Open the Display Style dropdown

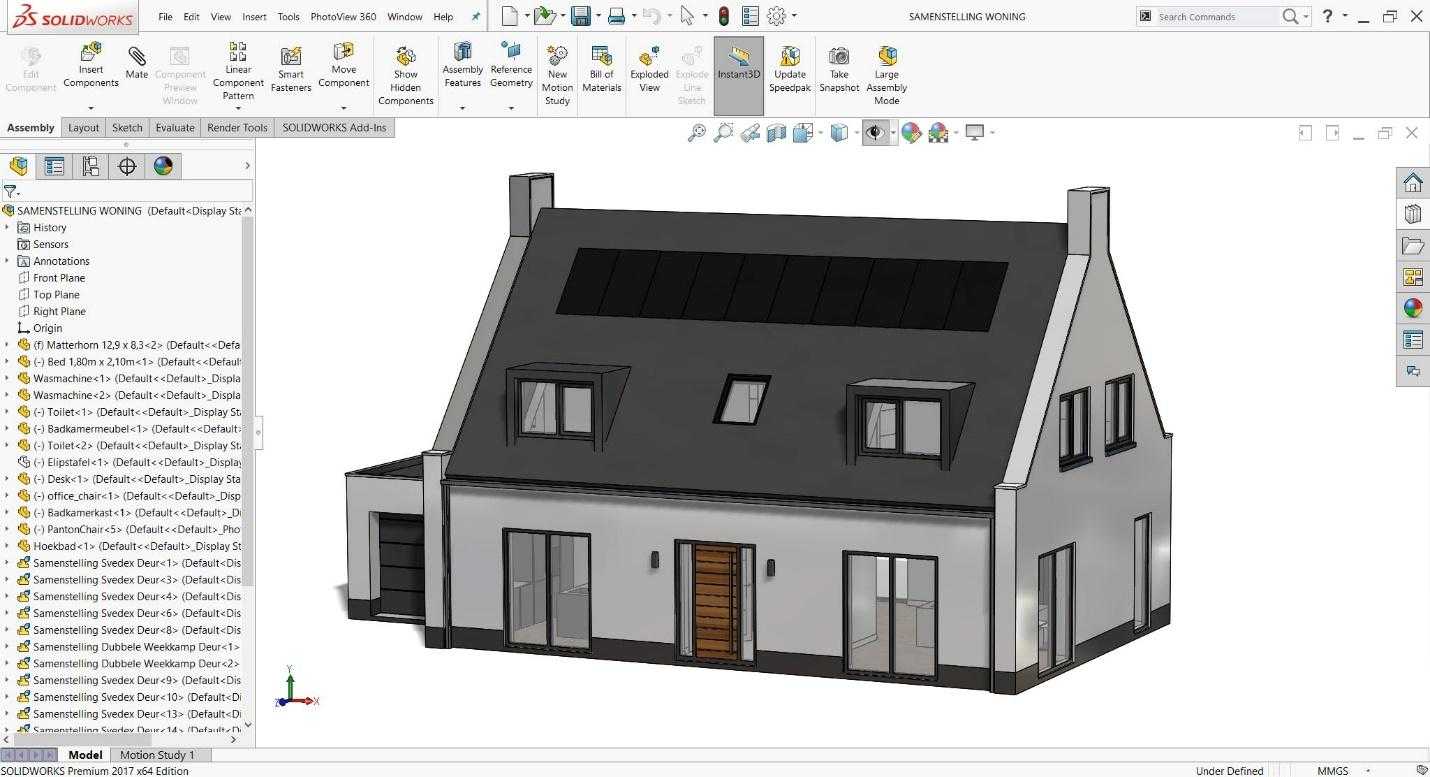pos(859,132)
